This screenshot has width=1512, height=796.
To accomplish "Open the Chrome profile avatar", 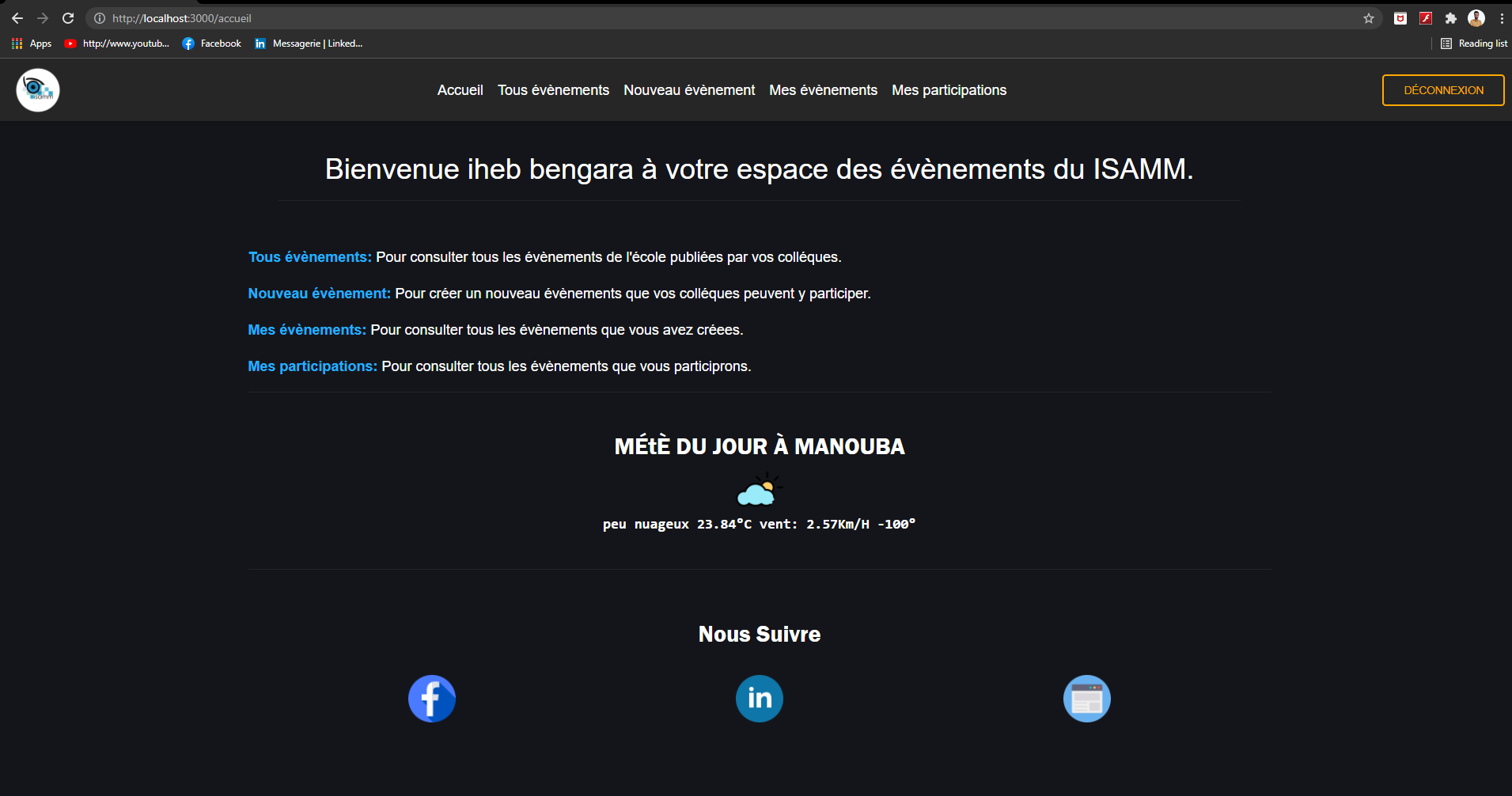I will (x=1476, y=17).
